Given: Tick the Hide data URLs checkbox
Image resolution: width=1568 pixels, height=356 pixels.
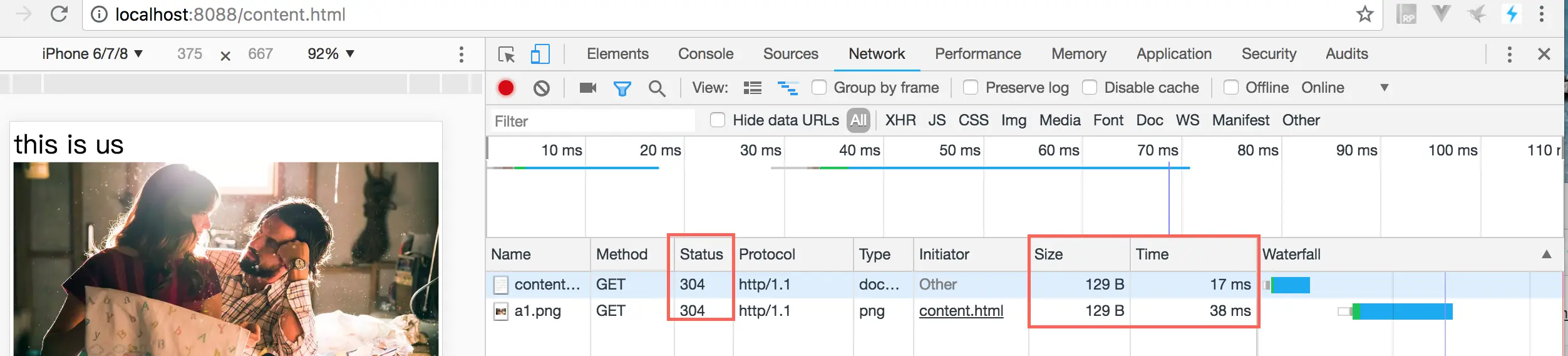Looking at the screenshot, I should 718,120.
